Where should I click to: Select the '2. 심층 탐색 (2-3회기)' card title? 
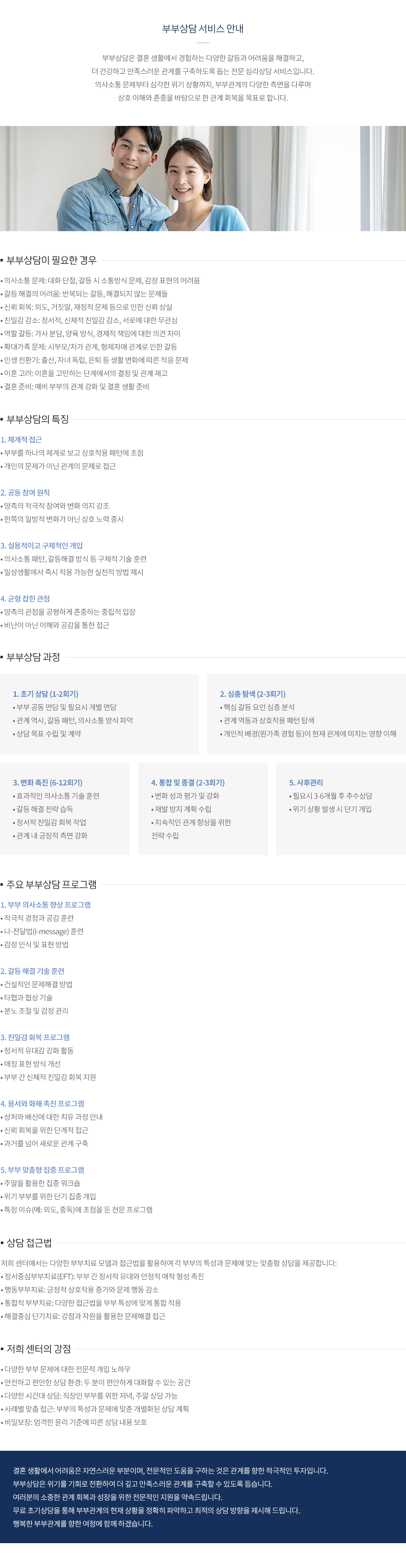[253, 694]
